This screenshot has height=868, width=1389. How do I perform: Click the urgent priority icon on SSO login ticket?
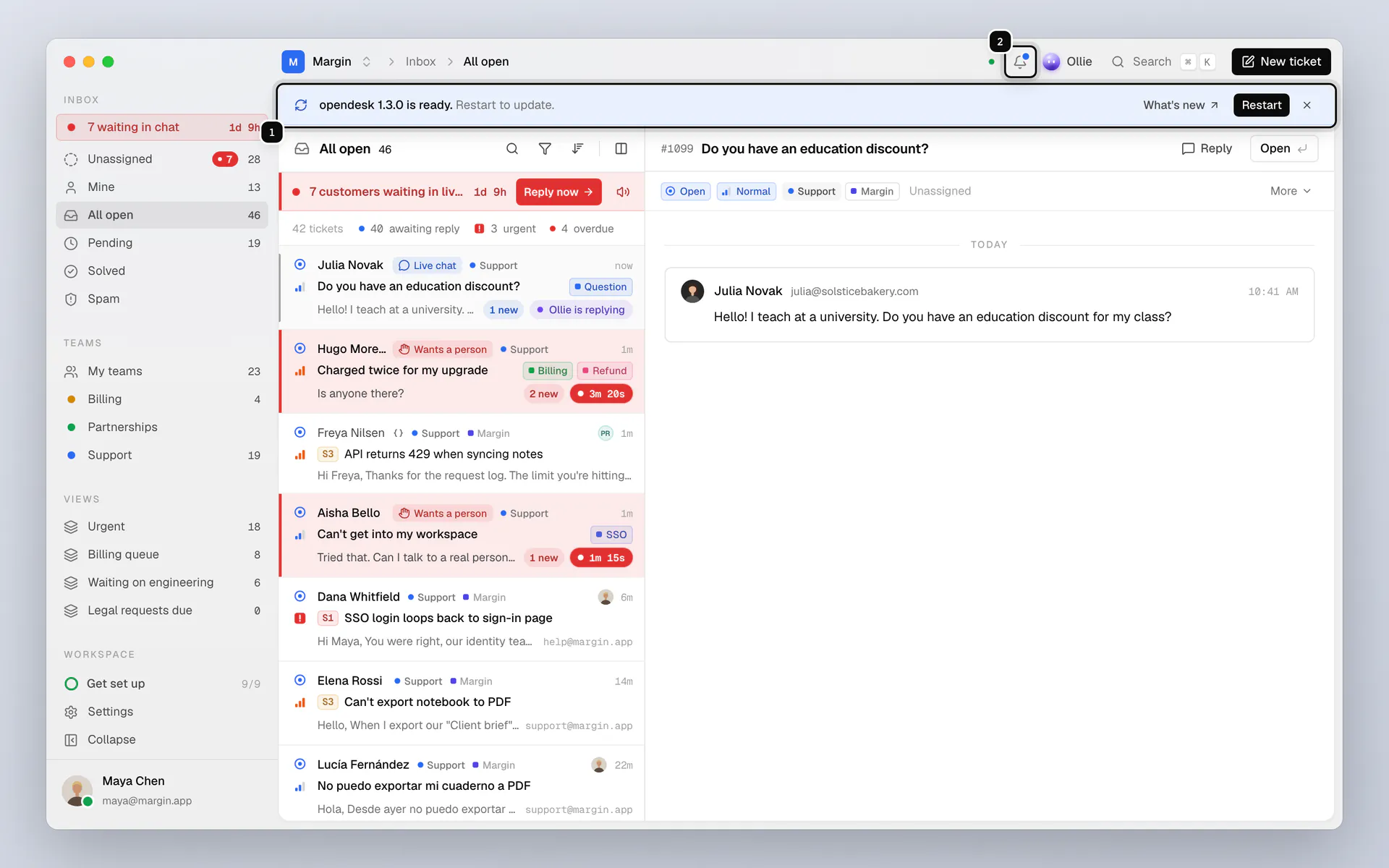pyautogui.click(x=300, y=618)
